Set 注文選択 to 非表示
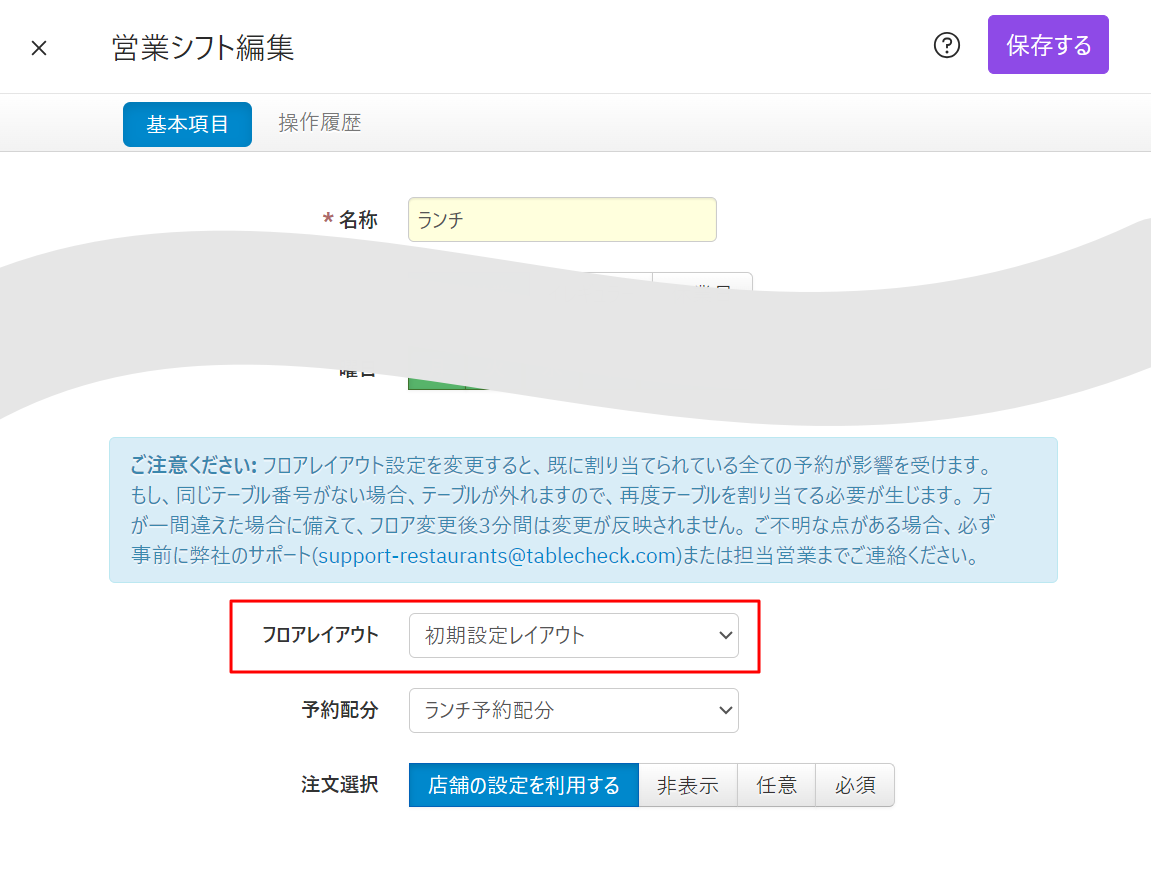This screenshot has width=1151, height=876. [x=688, y=785]
